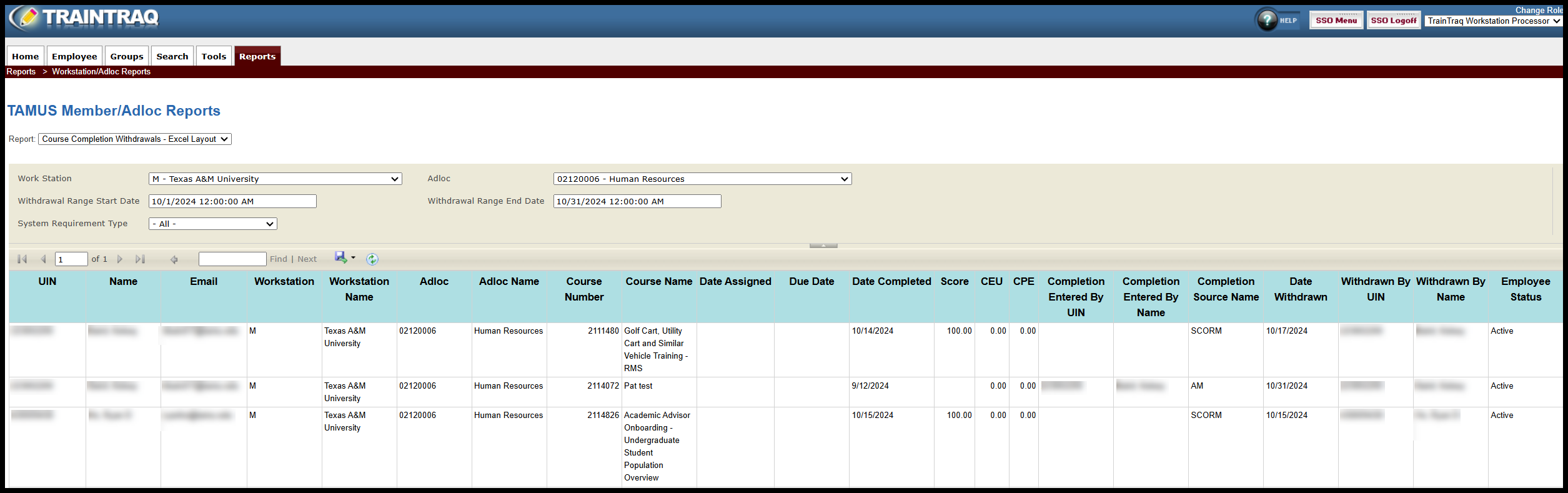Go to the first report page
1568x493 pixels.
(x=22, y=259)
